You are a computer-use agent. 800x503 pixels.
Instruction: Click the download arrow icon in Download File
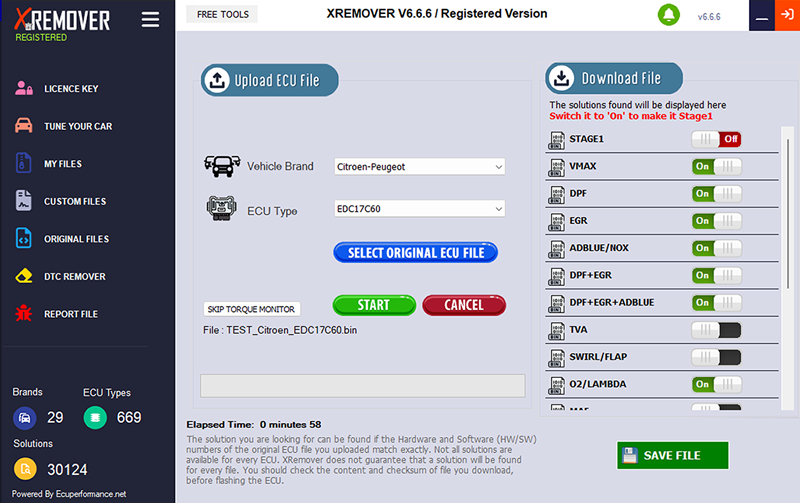tap(562, 78)
